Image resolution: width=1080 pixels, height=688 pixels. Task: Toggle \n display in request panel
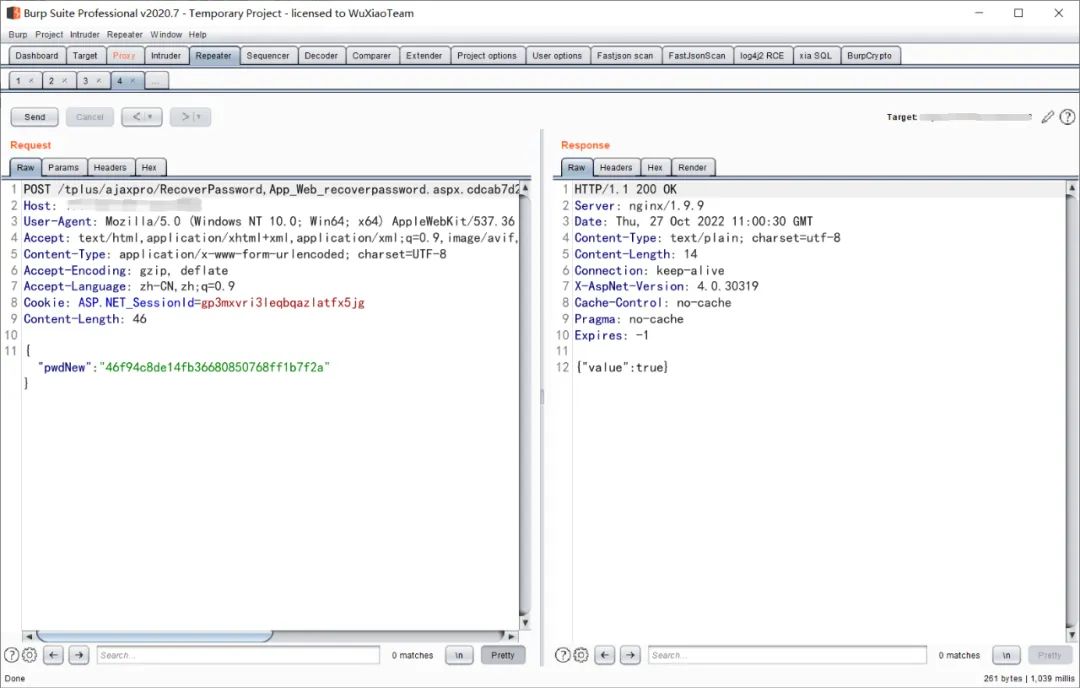[459, 655]
